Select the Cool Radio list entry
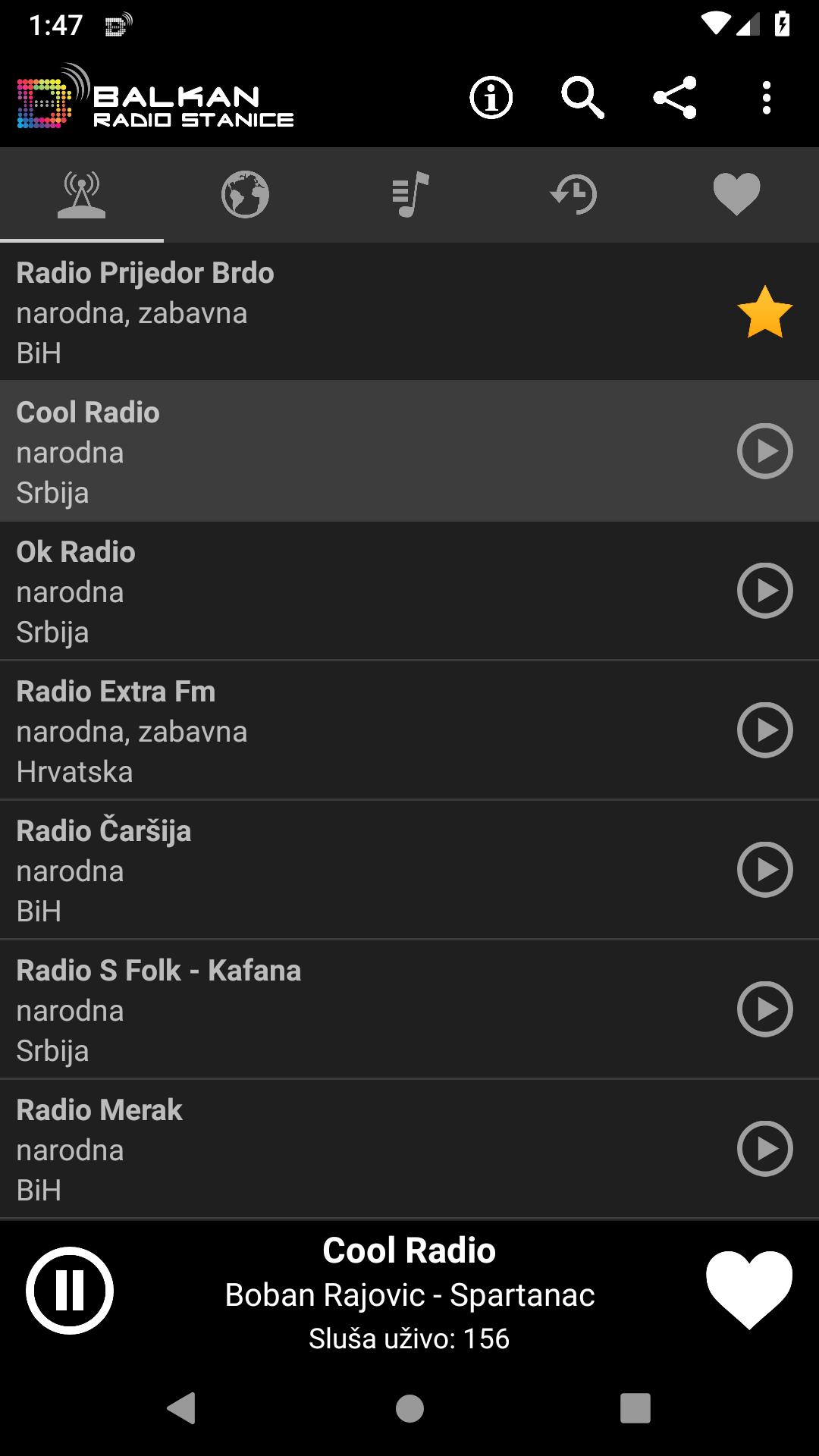The height and width of the screenshot is (1456, 819). [409, 451]
